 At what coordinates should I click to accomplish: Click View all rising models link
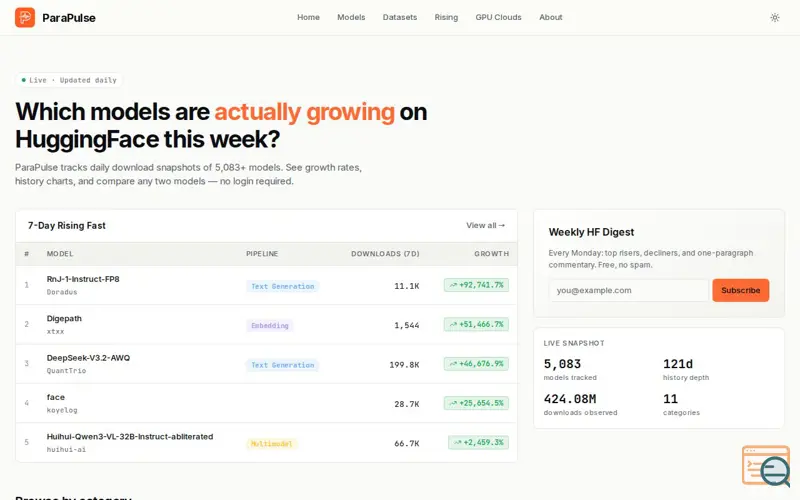485,226
